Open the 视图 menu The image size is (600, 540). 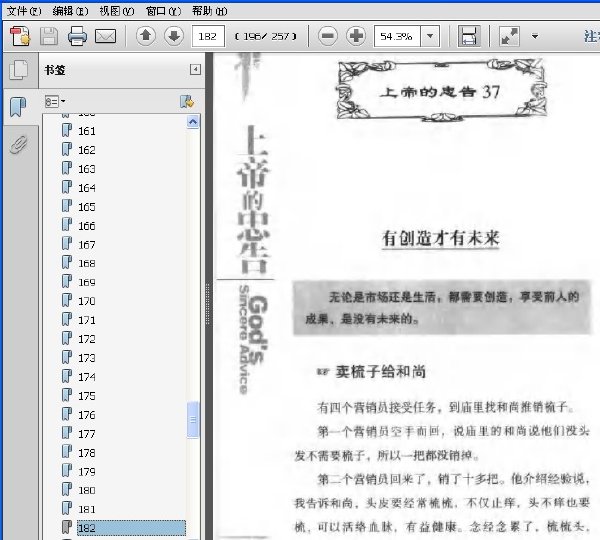pos(117,11)
